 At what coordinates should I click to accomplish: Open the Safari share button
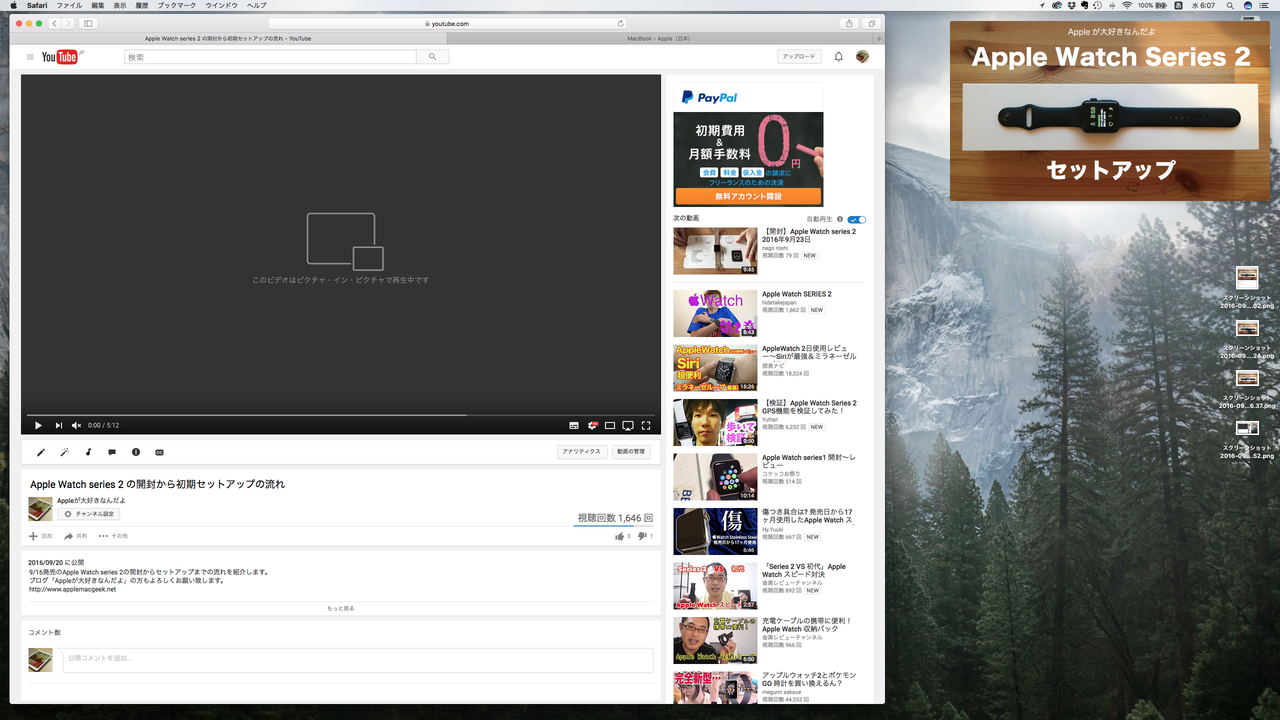[849, 23]
